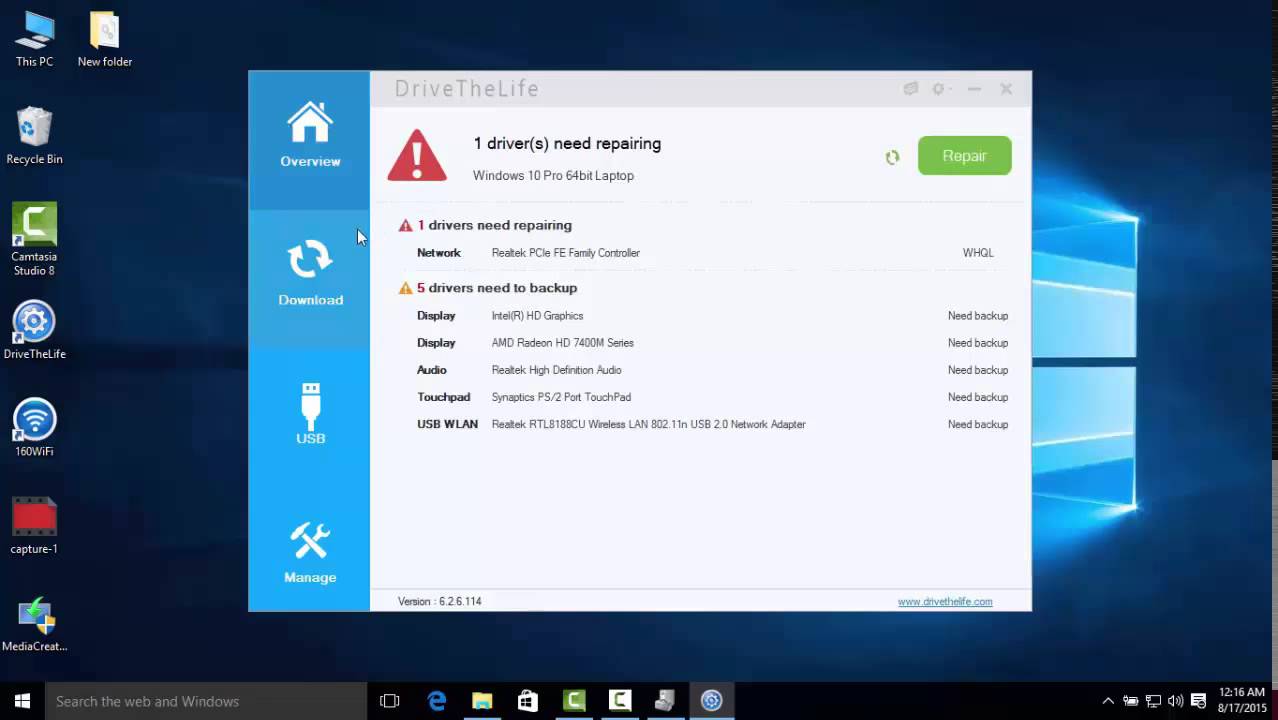Select the capture-1 video file icon
Image resolution: width=1278 pixels, height=720 pixels.
pos(34,526)
